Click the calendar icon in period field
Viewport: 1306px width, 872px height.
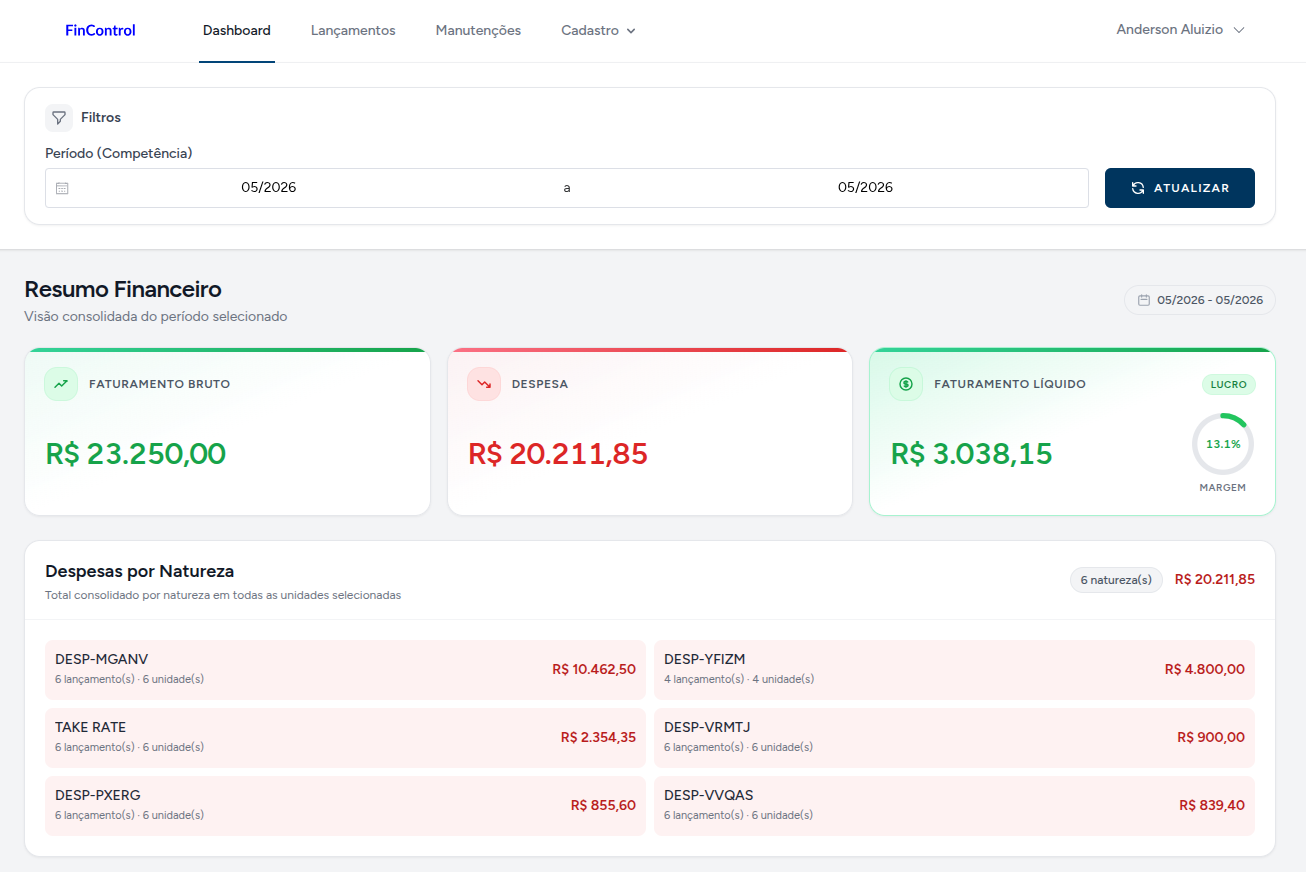(x=62, y=188)
